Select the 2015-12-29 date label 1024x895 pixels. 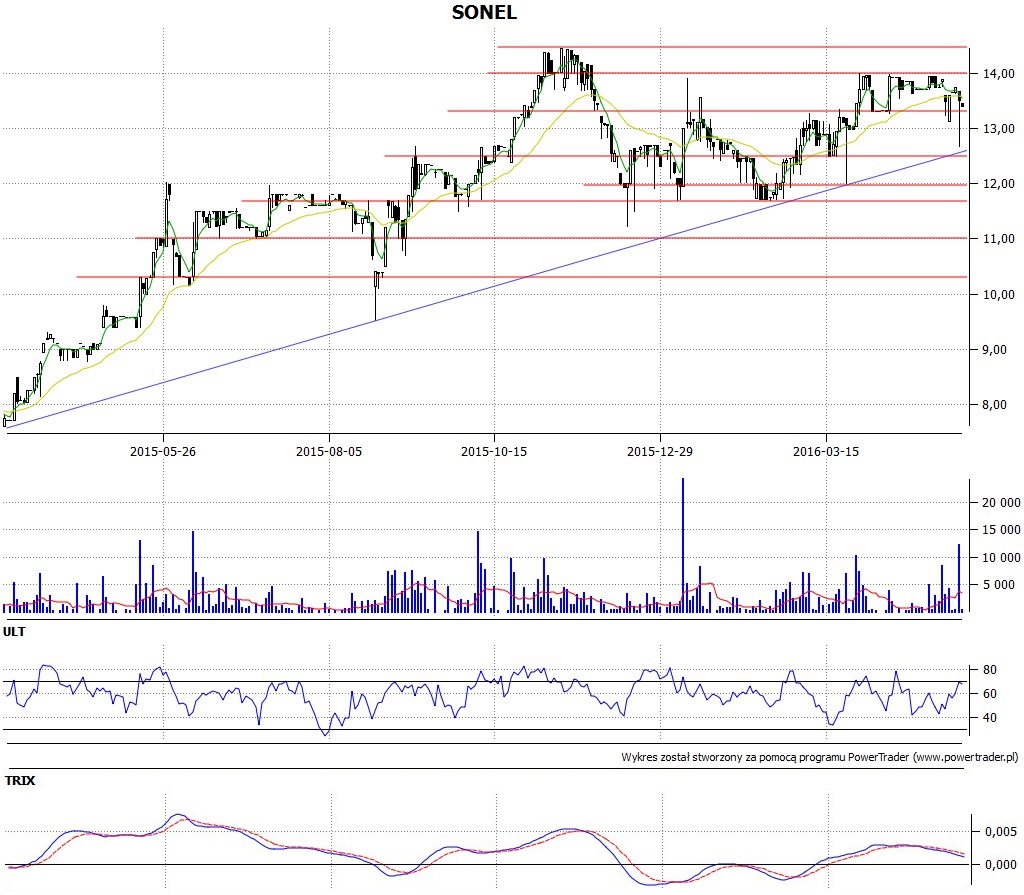click(x=660, y=451)
